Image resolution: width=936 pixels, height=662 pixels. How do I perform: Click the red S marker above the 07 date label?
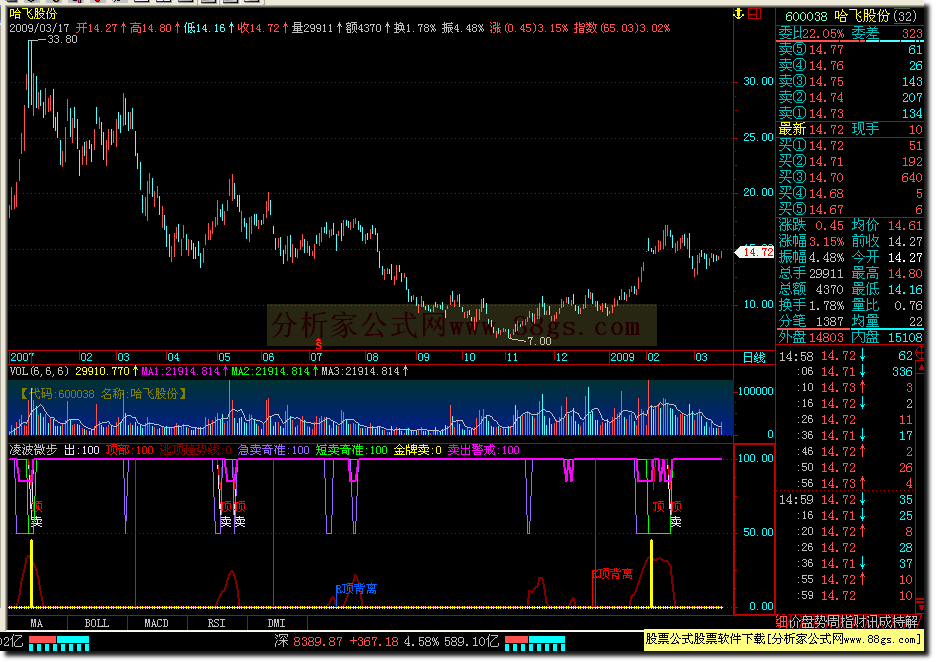coord(319,344)
